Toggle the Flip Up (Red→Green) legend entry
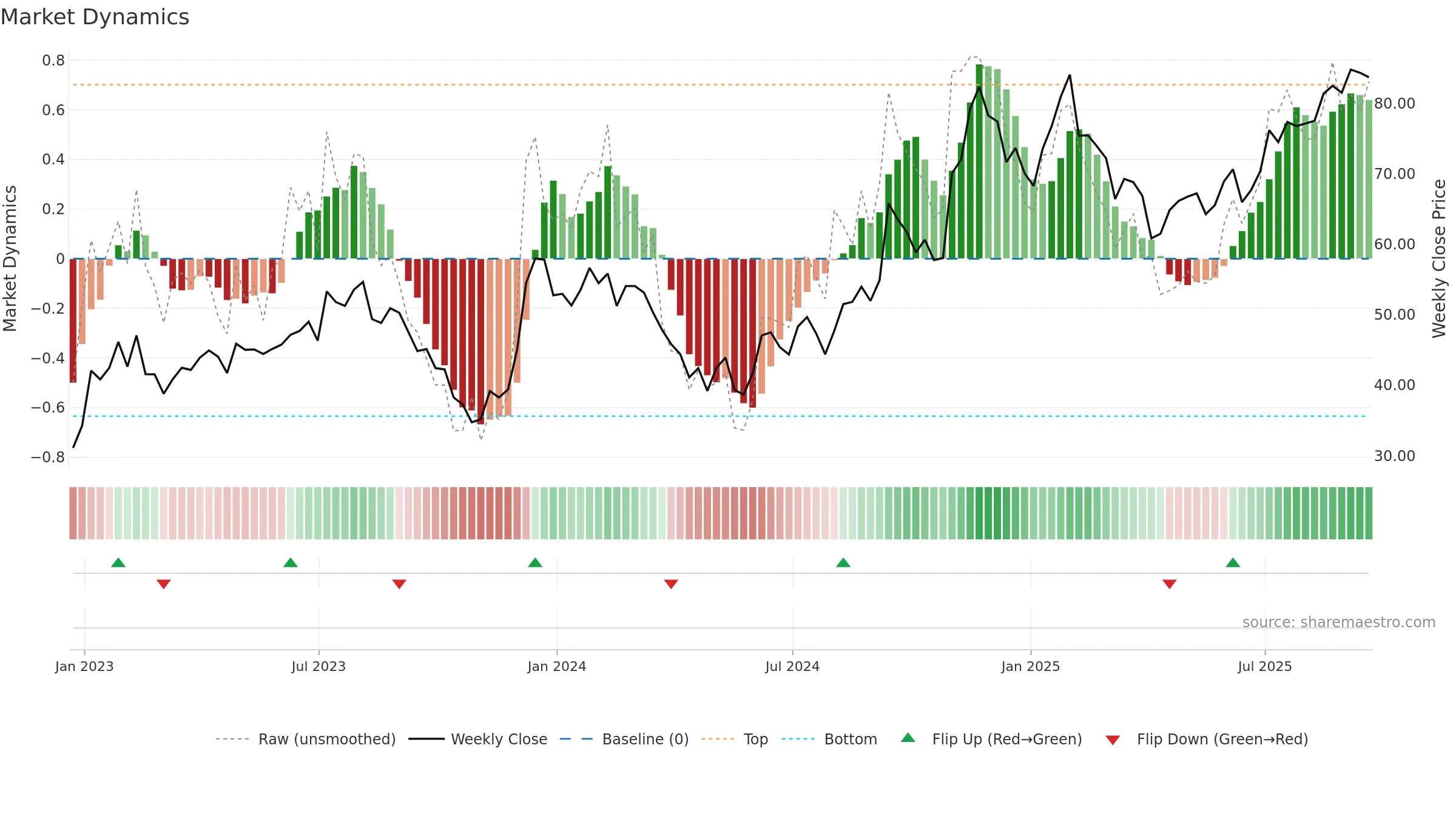Screen dimensions: 1456x819 coord(991,739)
